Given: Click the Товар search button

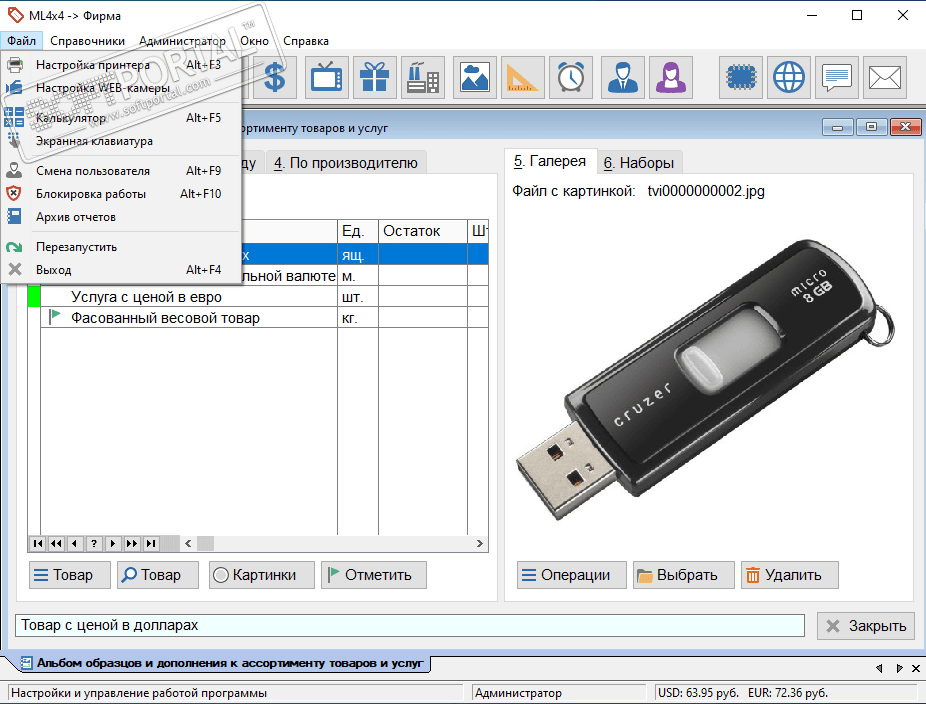Looking at the screenshot, I should click(x=158, y=575).
